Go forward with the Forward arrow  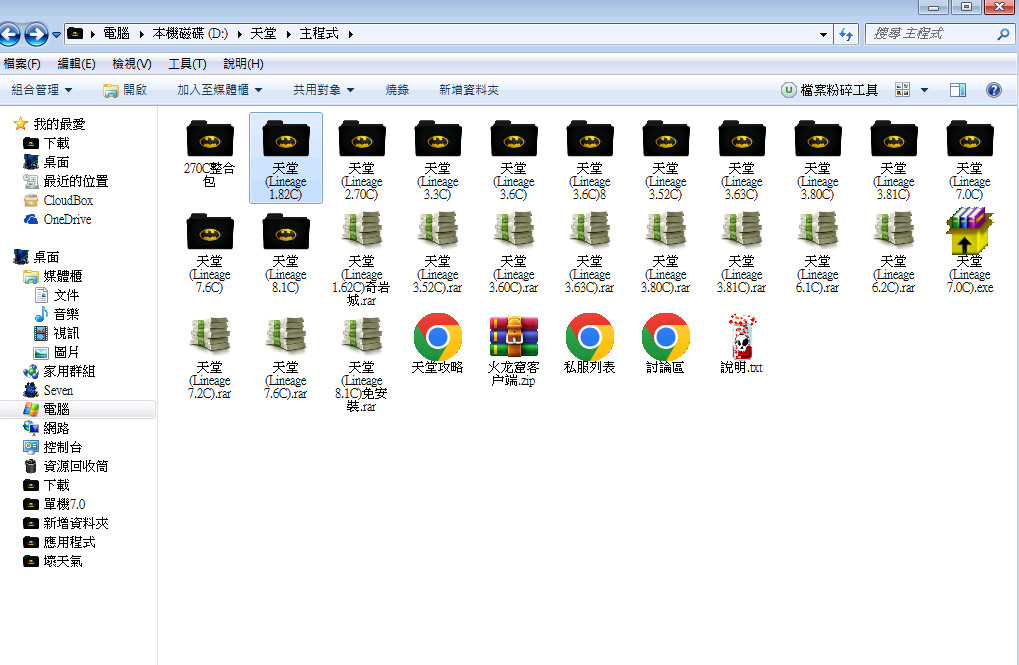[x=36, y=34]
